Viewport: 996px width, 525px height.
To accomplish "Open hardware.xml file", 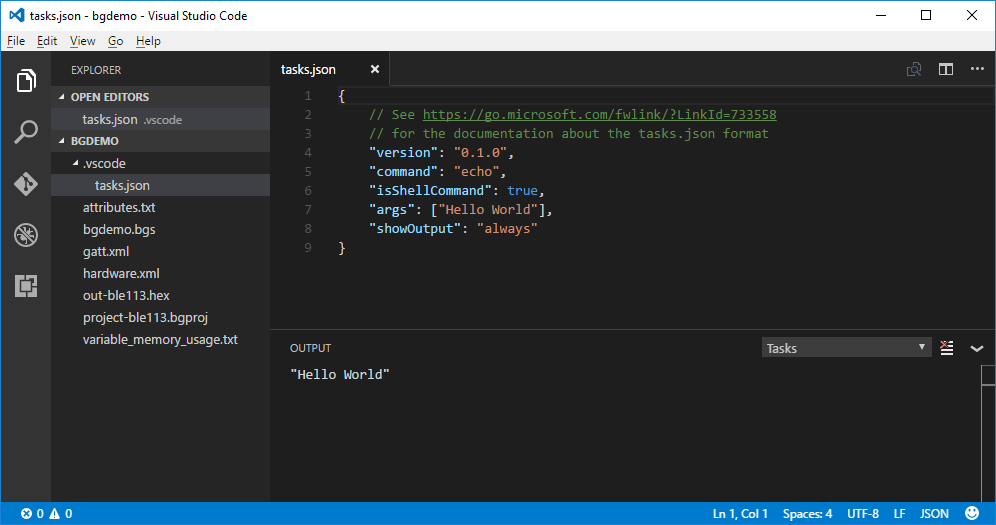I will pyautogui.click(x=161, y=274).
